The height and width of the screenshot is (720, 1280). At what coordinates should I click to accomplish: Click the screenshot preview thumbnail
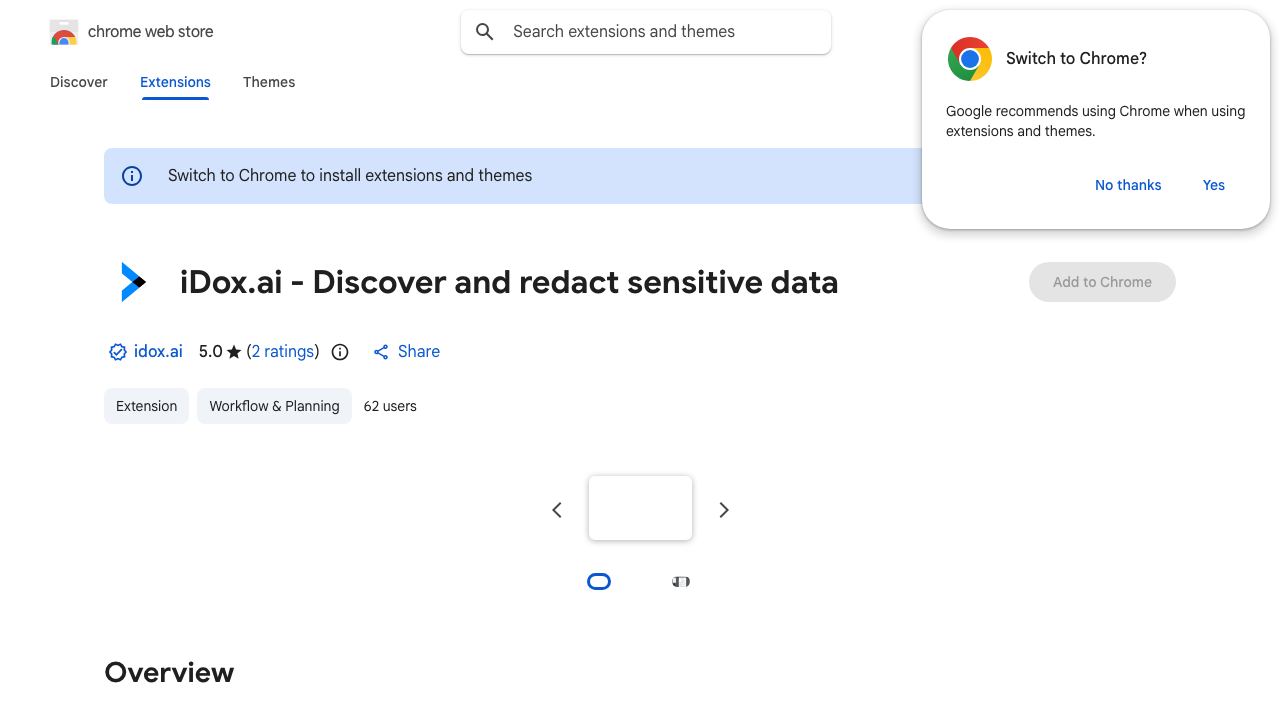tap(640, 508)
